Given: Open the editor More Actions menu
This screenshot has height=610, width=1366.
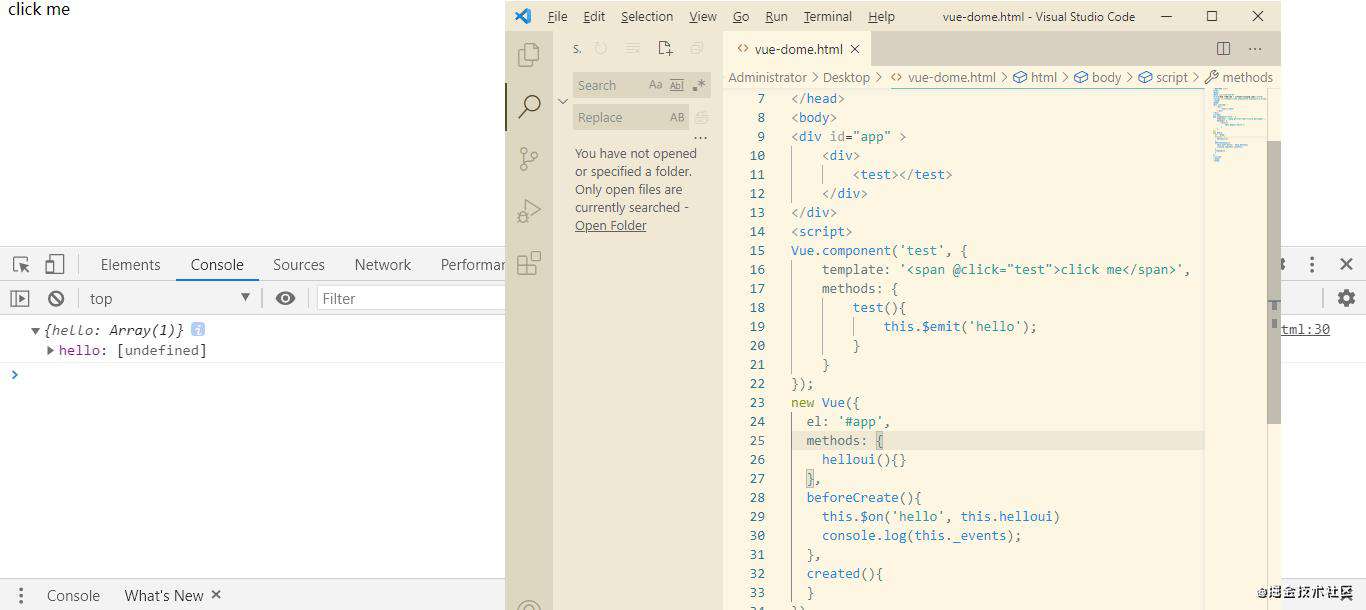Looking at the screenshot, I should [x=1255, y=48].
